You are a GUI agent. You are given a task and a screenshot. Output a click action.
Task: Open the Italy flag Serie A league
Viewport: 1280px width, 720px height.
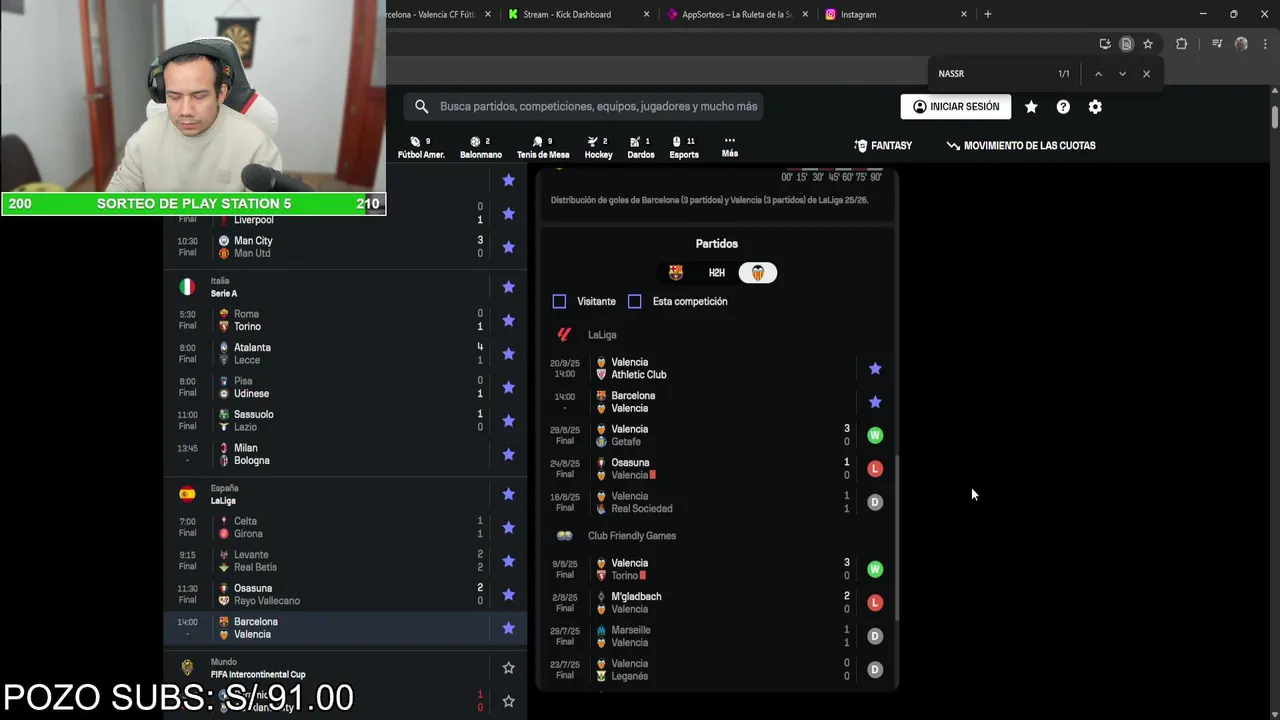(x=187, y=287)
